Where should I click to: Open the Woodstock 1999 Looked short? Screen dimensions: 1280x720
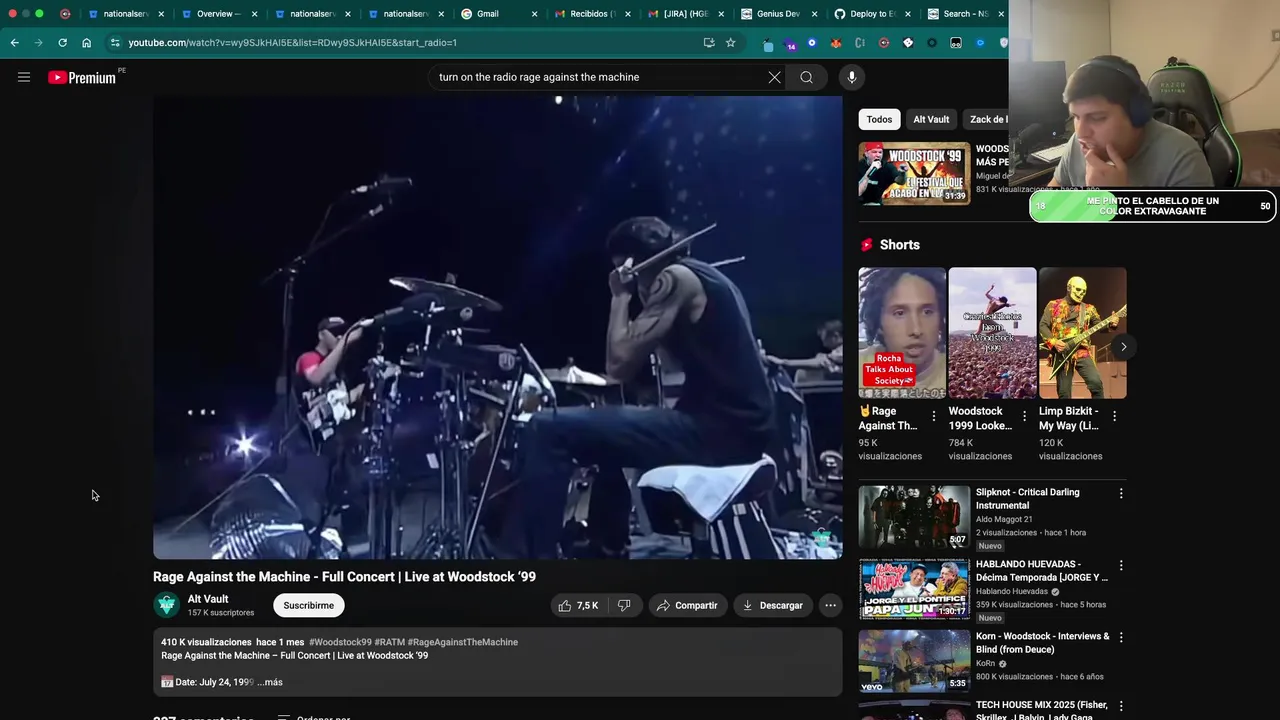click(992, 333)
